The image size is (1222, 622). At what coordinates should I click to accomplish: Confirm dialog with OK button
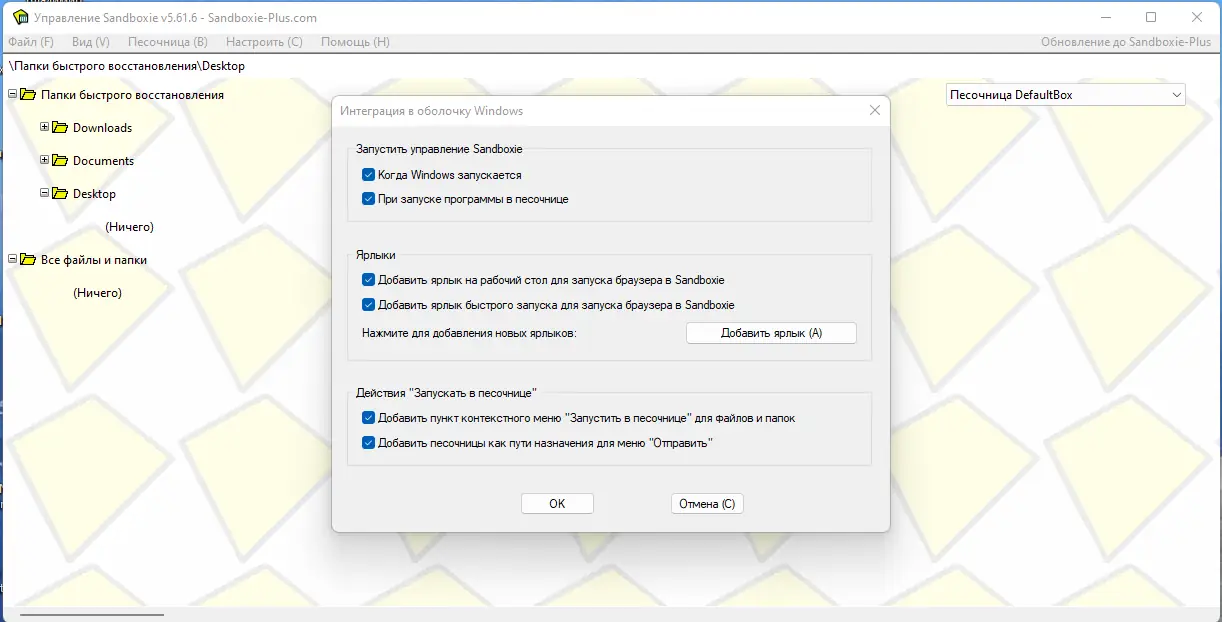pyautogui.click(x=557, y=504)
